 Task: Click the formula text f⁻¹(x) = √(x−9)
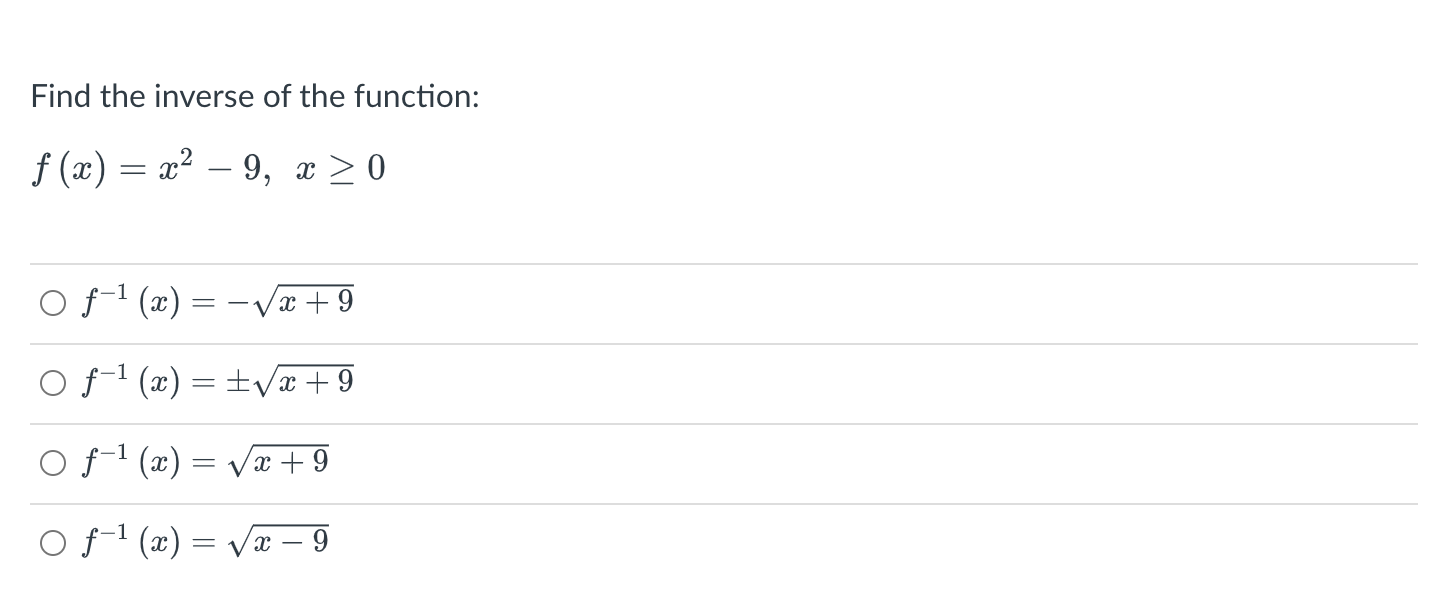pyautogui.click(x=203, y=541)
